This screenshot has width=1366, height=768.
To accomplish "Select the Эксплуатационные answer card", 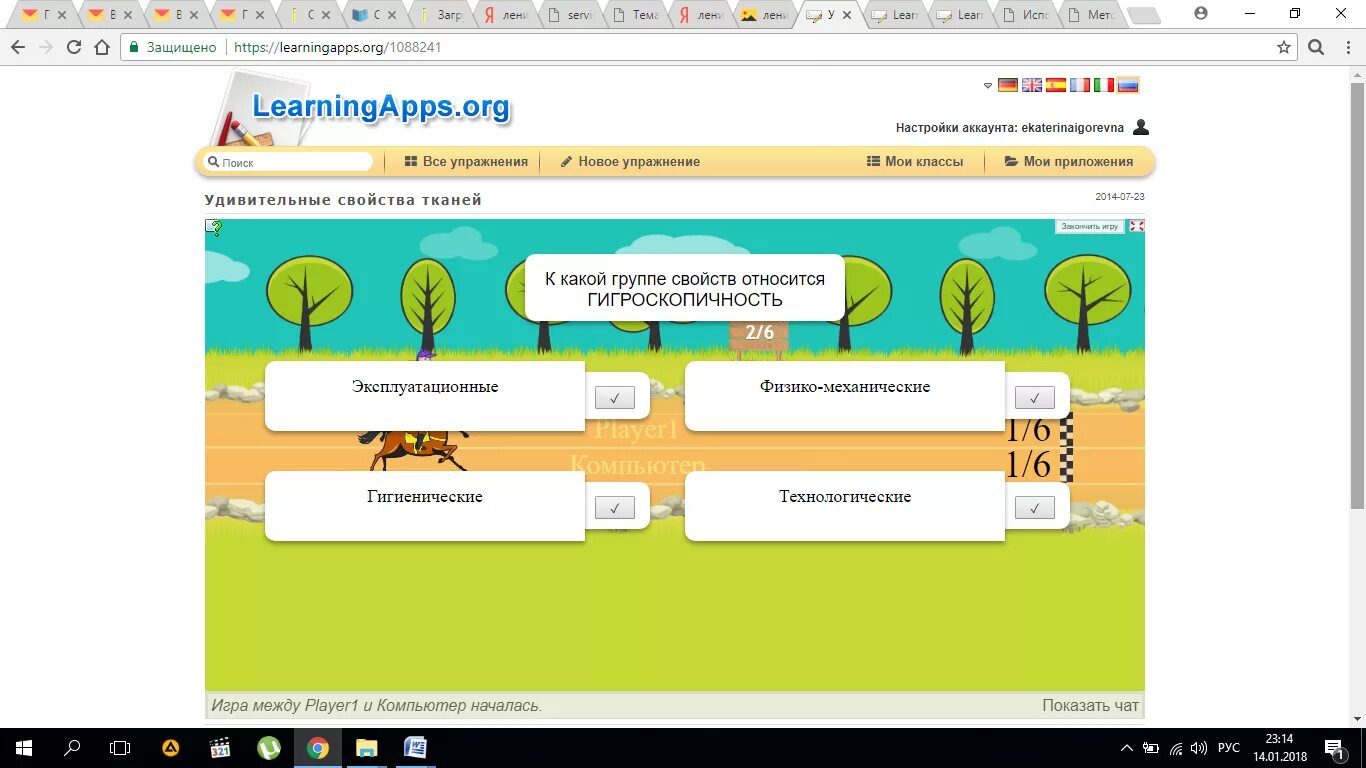I will pyautogui.click(x=425, y=396).
